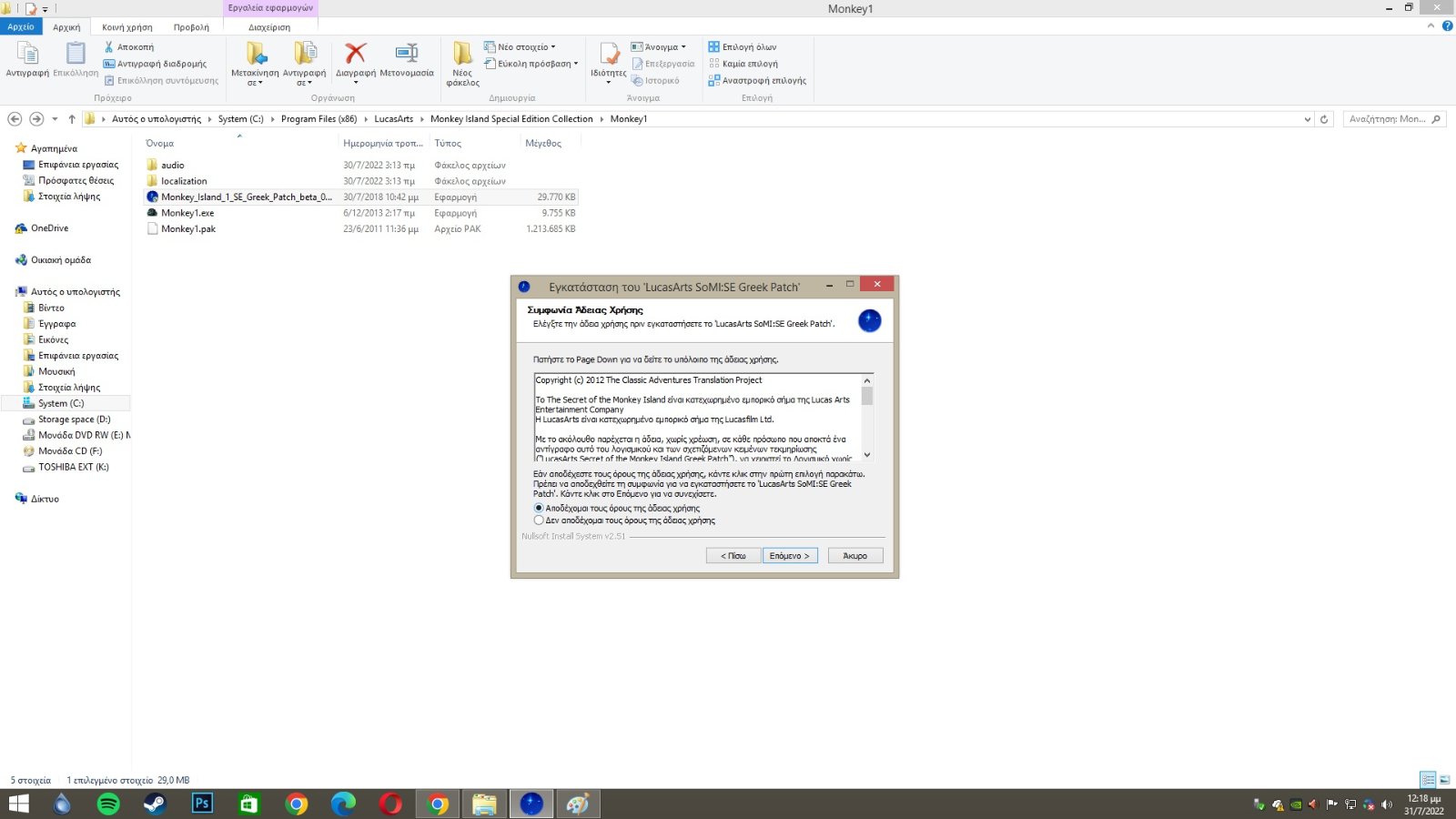Switch to the Αρχική ribbon tab

tap(66, 27)
